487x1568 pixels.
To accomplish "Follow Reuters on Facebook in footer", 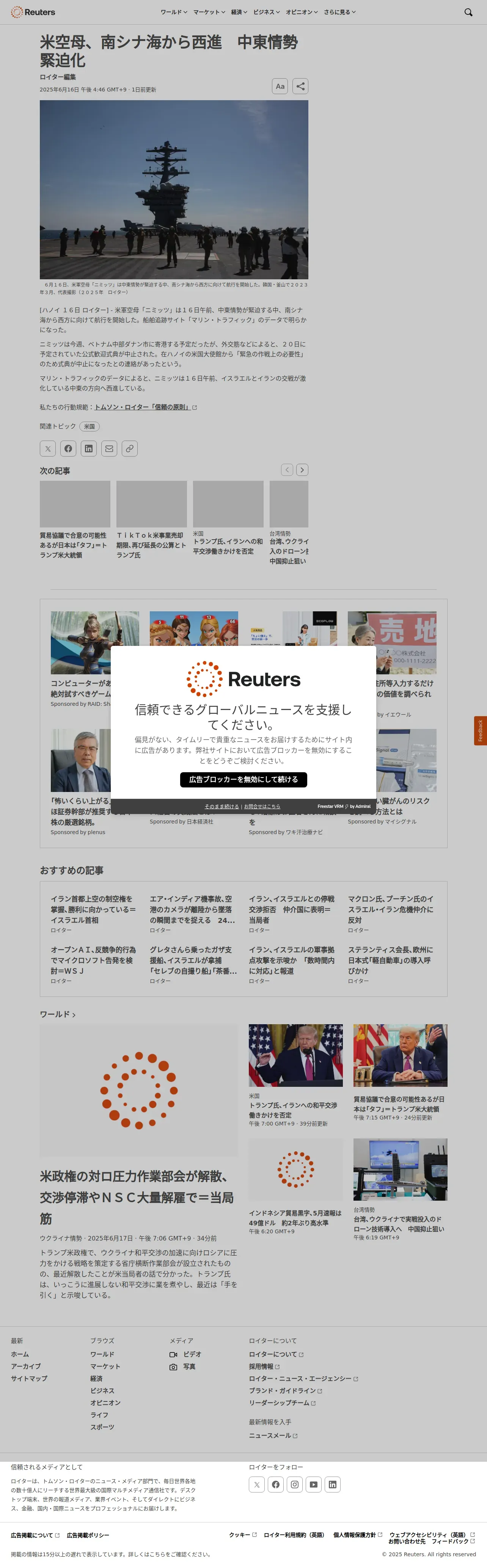I will 276,1485.
